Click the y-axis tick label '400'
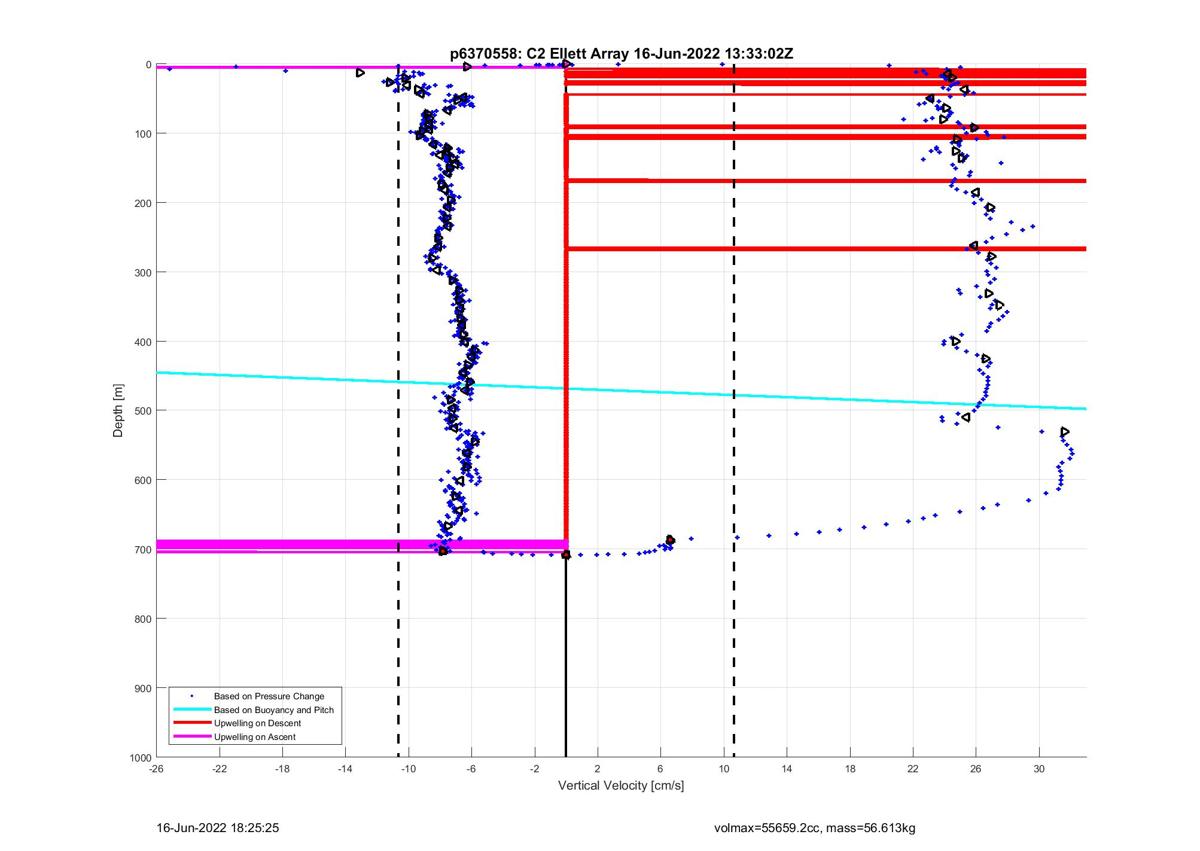1200x851 pixels. [141, 342]
